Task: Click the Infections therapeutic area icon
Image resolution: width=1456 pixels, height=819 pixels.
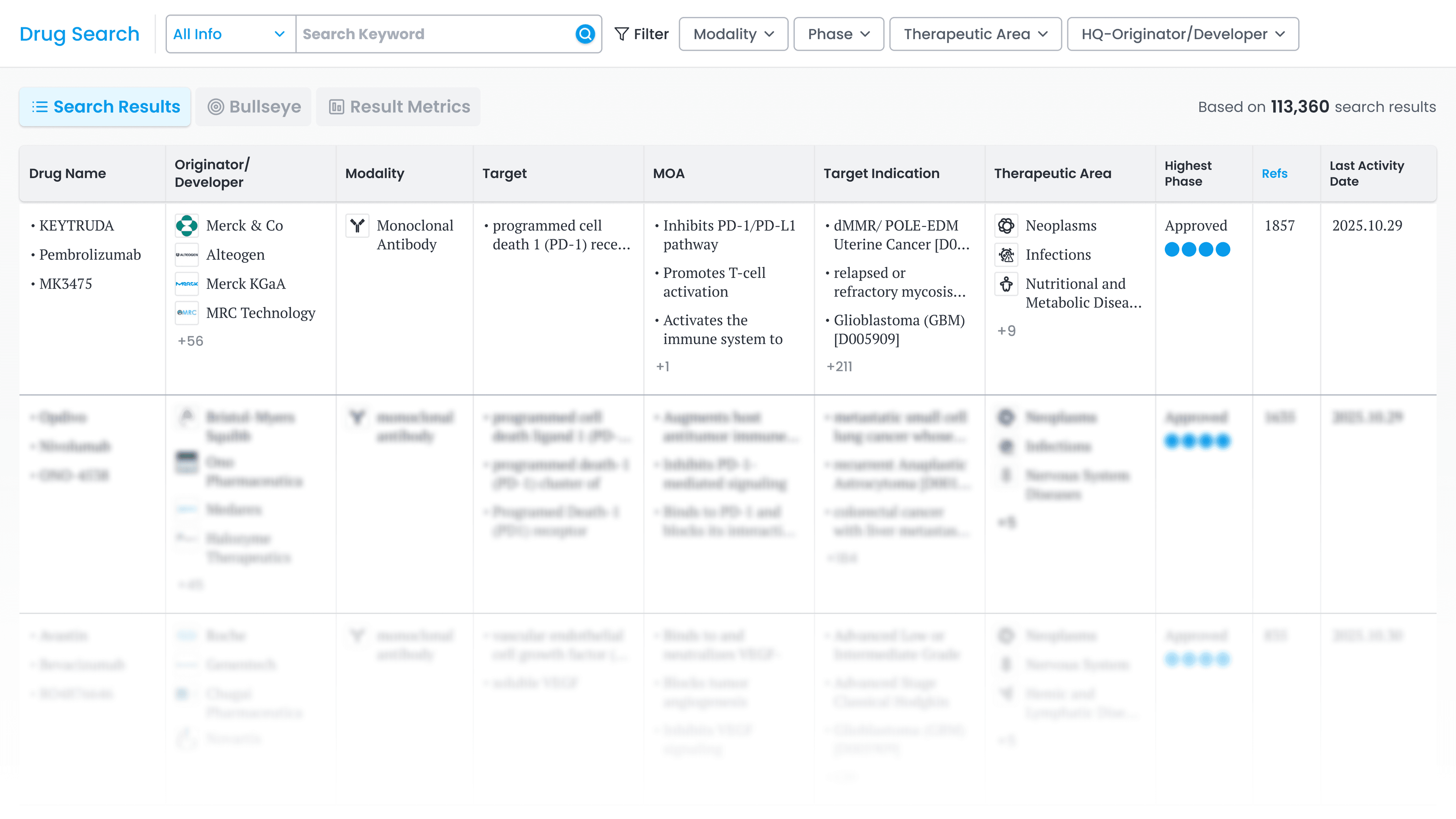Action: click(1006, 255)
